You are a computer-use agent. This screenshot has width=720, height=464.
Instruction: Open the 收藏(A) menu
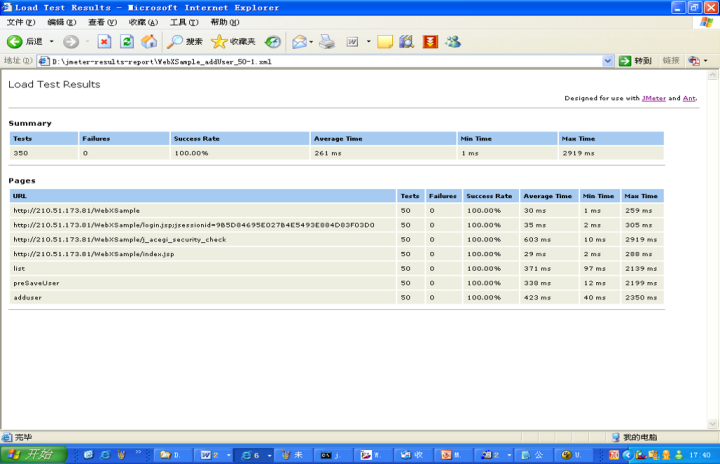(143, 22)
